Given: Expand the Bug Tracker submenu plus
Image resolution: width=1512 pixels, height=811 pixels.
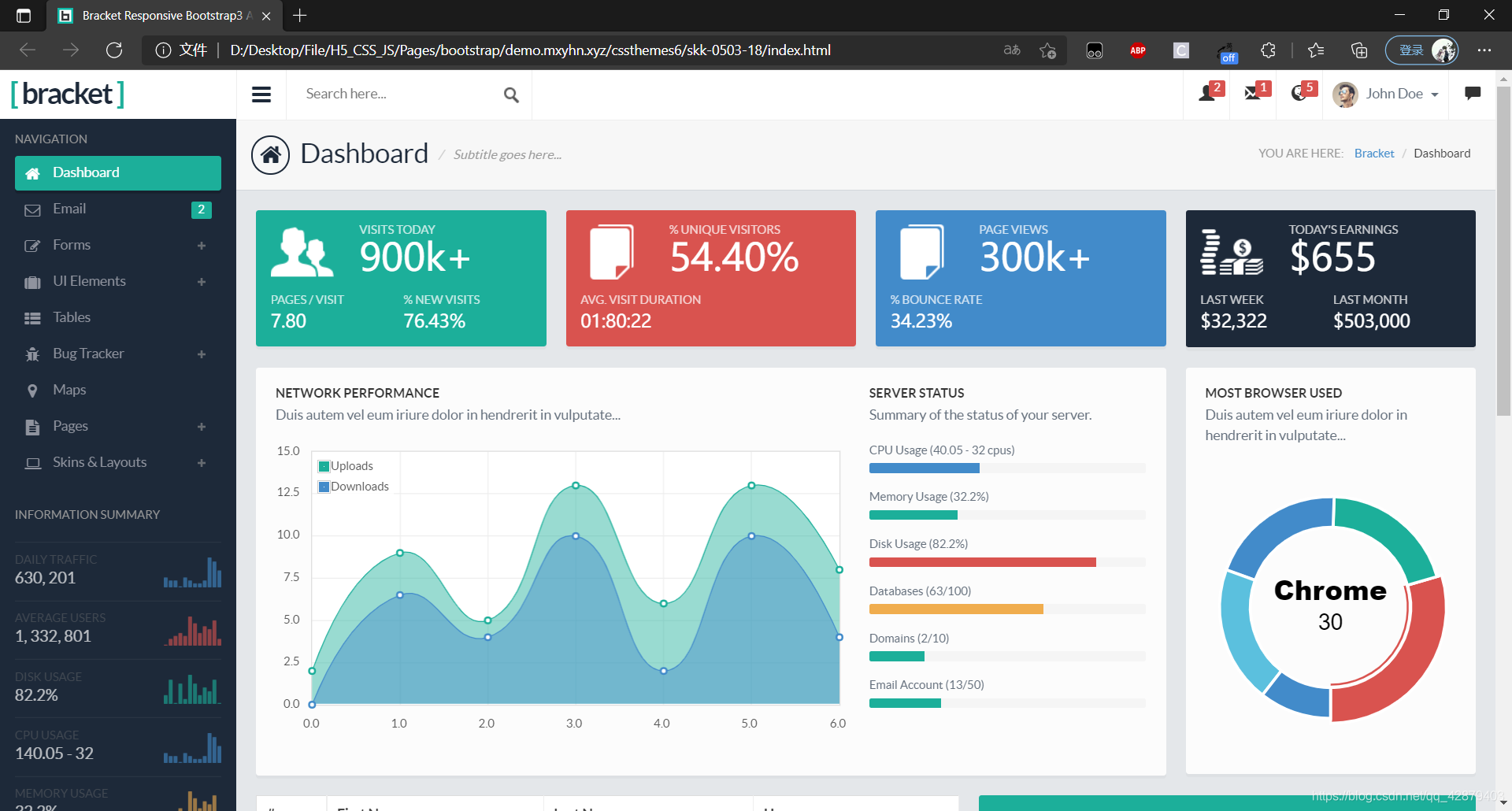Looking at the screenshot, I should (202, 354).
